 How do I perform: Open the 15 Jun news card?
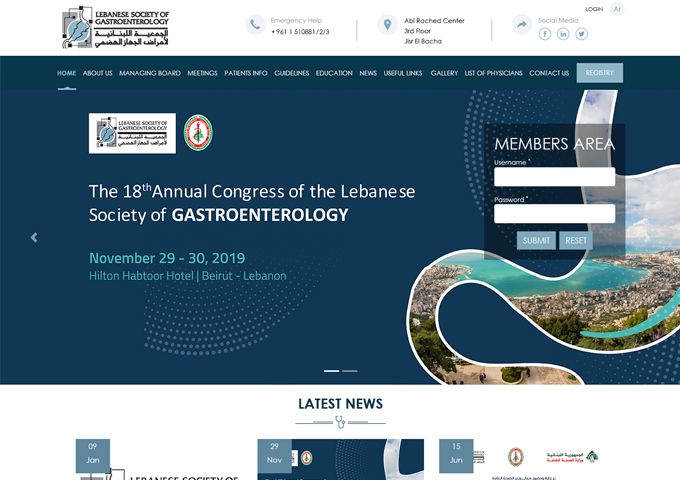click(522, 459)
